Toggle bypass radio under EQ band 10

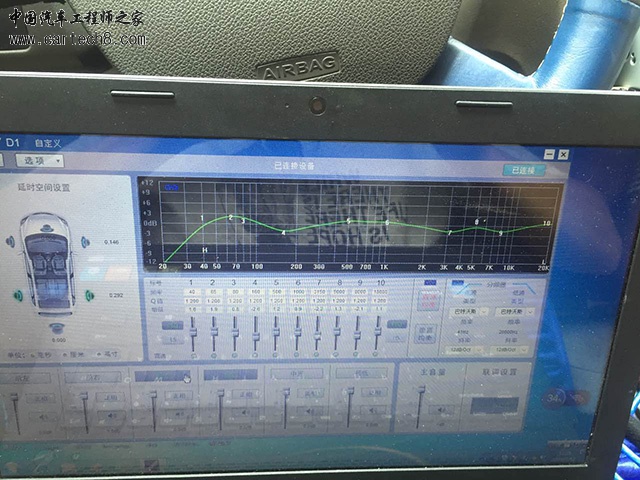(376, 353)
